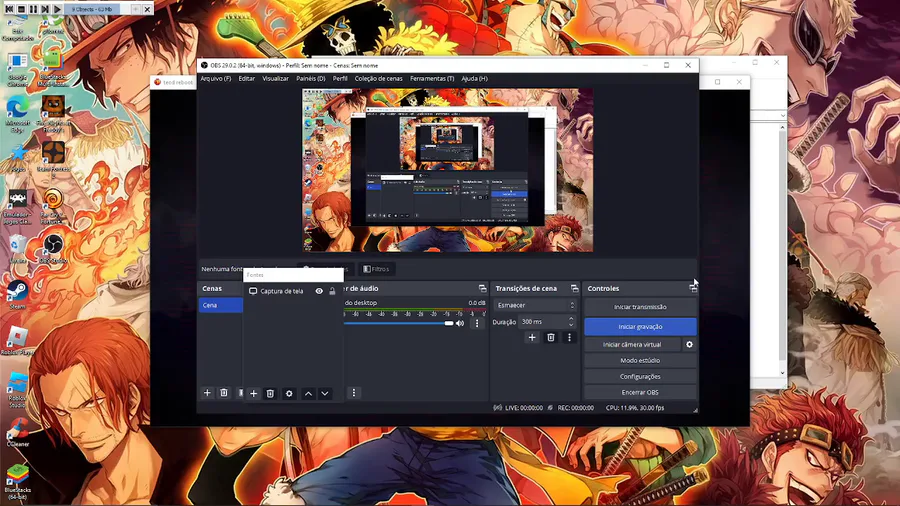
Task: Open the Five Nights at Freddy's desktop icon
Action: (x=53, y=114)
